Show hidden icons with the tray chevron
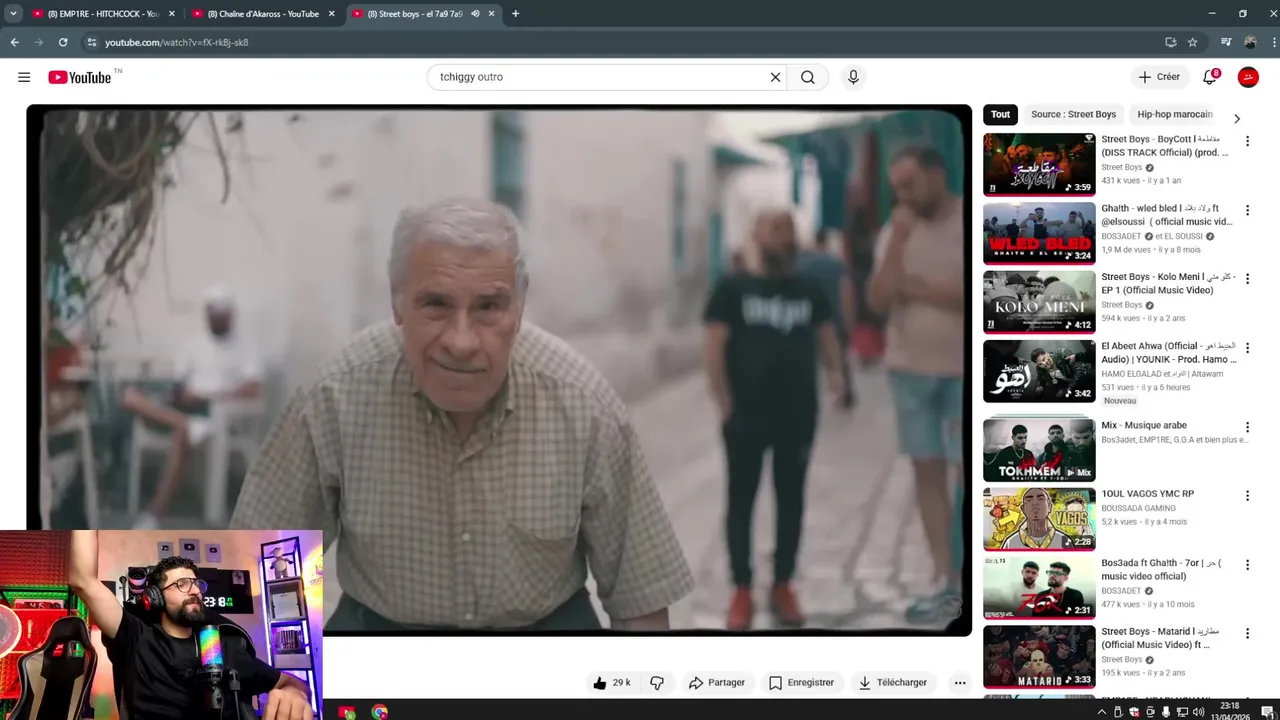The height and width of the screenshot is (720, 1280). click(x=1102, y=712)
